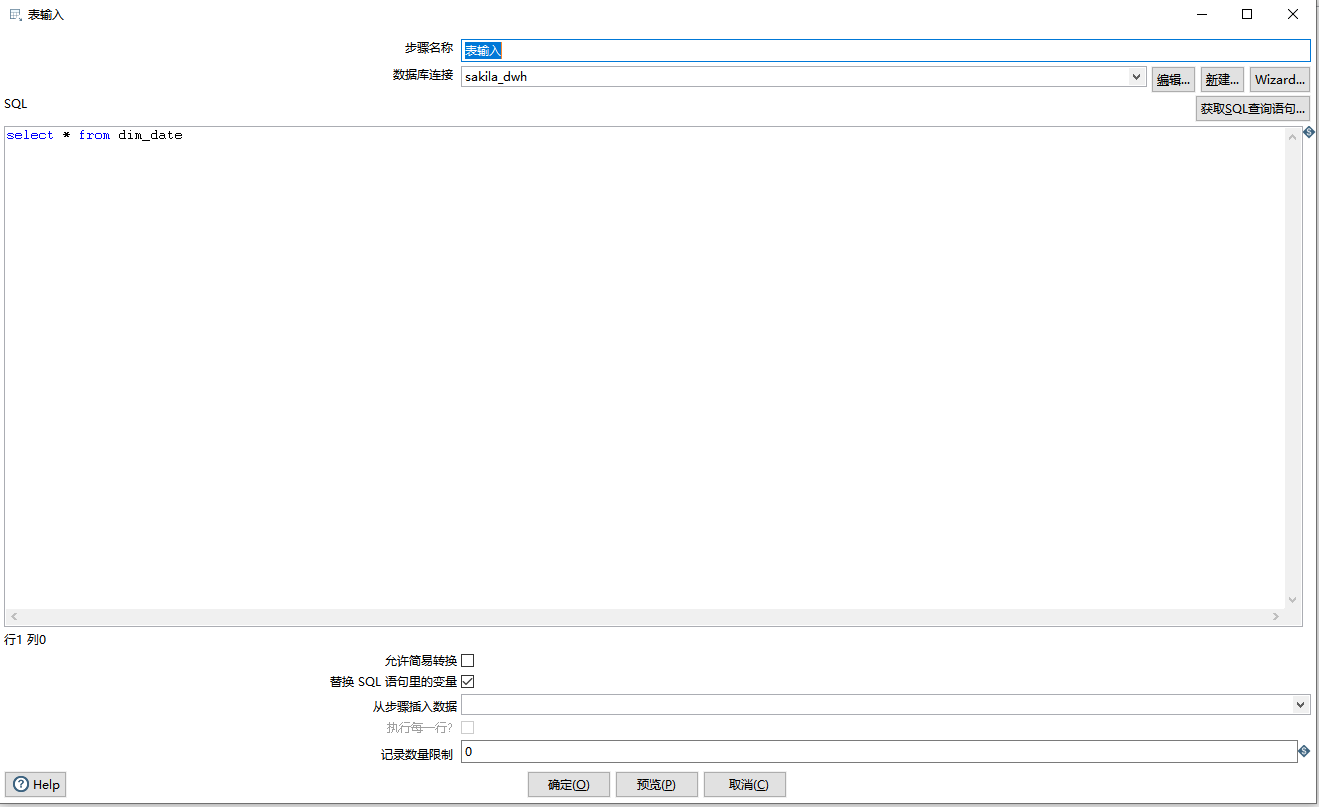Click the variable indicator icon beside the SQL editor
This screenshot has height=807, width=1319.
[x=1309, y=132]
